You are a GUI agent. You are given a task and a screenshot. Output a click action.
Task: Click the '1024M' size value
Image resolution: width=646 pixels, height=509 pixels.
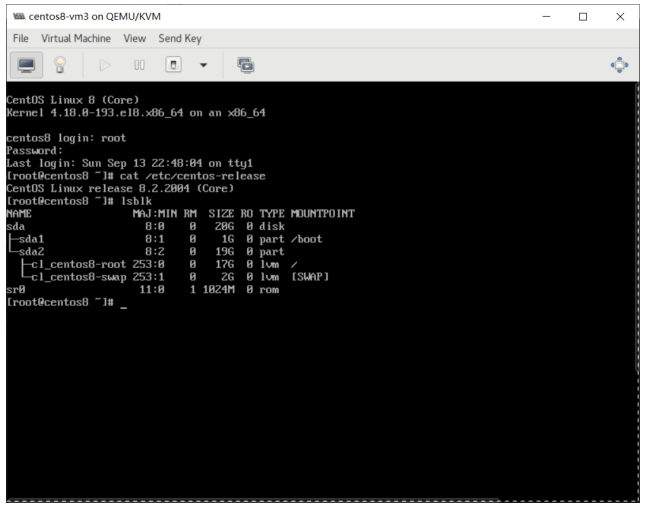(218, 289)
